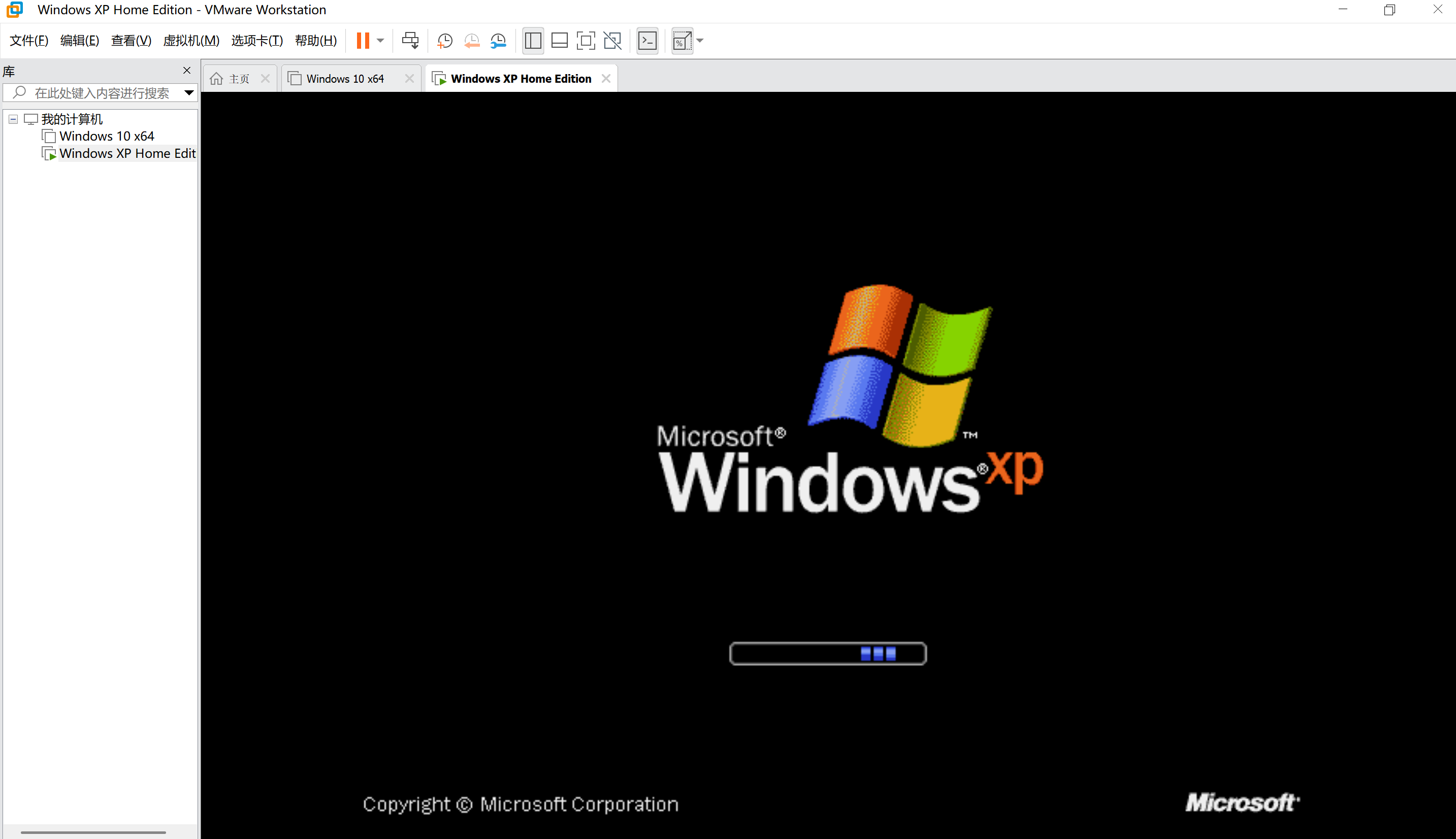Toggle the library sidebar view
Image resolution: width=1456 pixels, height=839 pixels.
(x=533, y=40)
